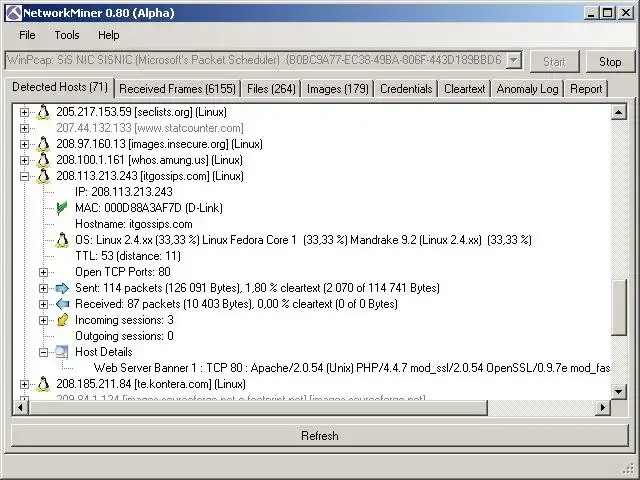
Task: Click penguin icon next to 208.185.211.84 te.kontera.com
Action: coord(43,384)
